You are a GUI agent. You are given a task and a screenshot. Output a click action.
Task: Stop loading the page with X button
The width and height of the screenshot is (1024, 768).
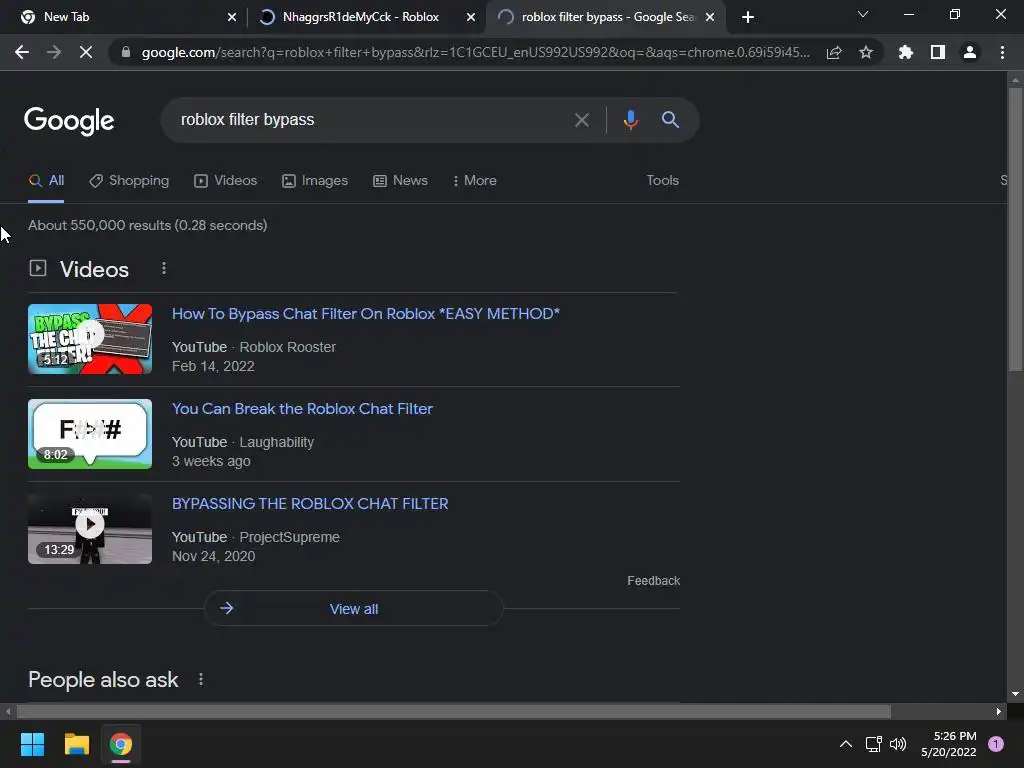[x=86, y=52]
